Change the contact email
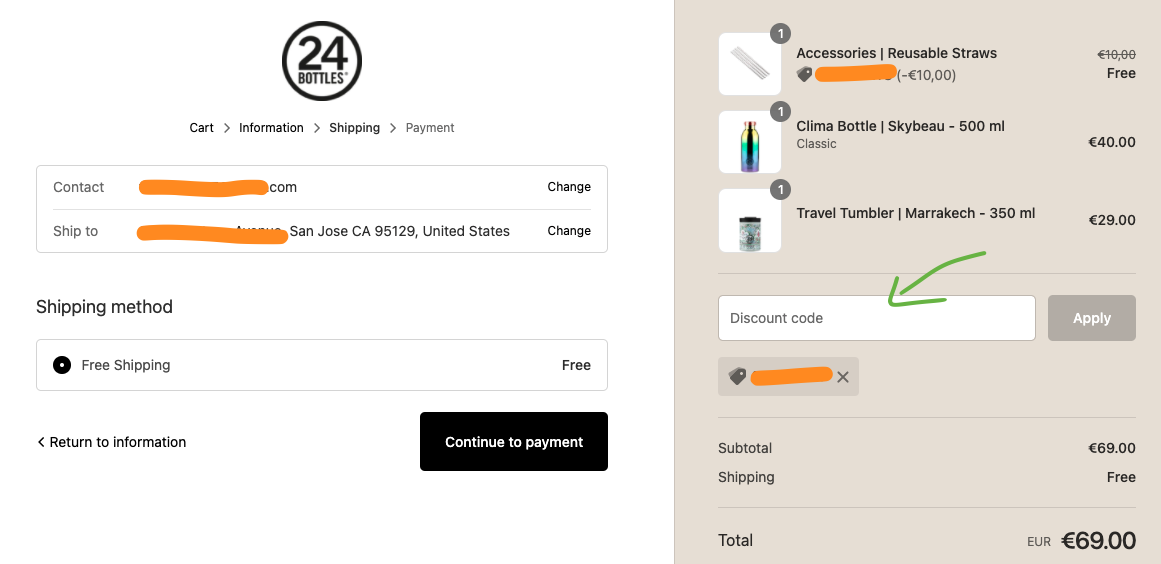Screen dimensions: 1161x564 (569, 187)
